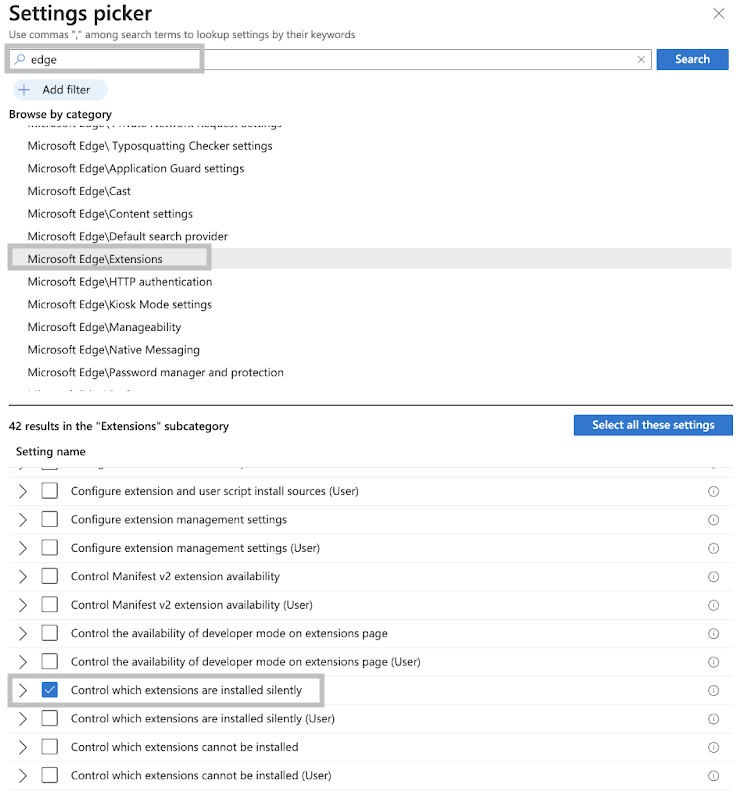The image size is (740, 807).
Task: Open info tooltip for "Control Manifest v2 extension availability"
Action: click(x=713, y=577)
